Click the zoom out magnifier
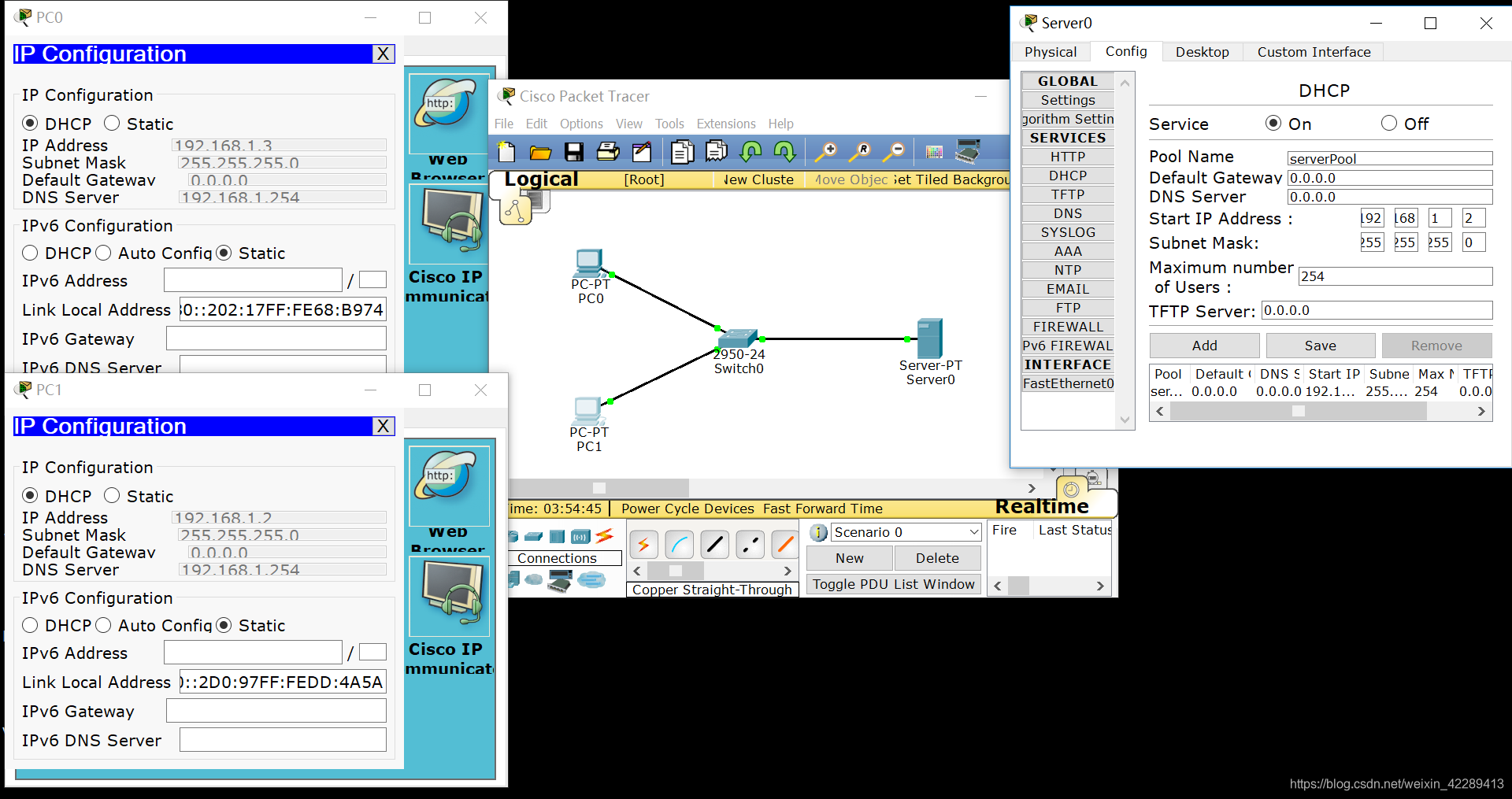 click(894, 151)
